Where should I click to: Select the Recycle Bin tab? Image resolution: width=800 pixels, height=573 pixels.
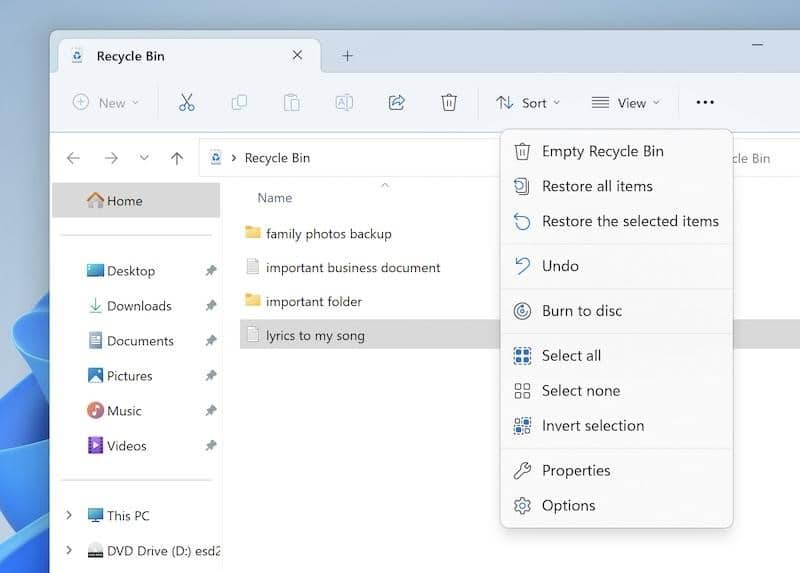[x=190, y=56]
